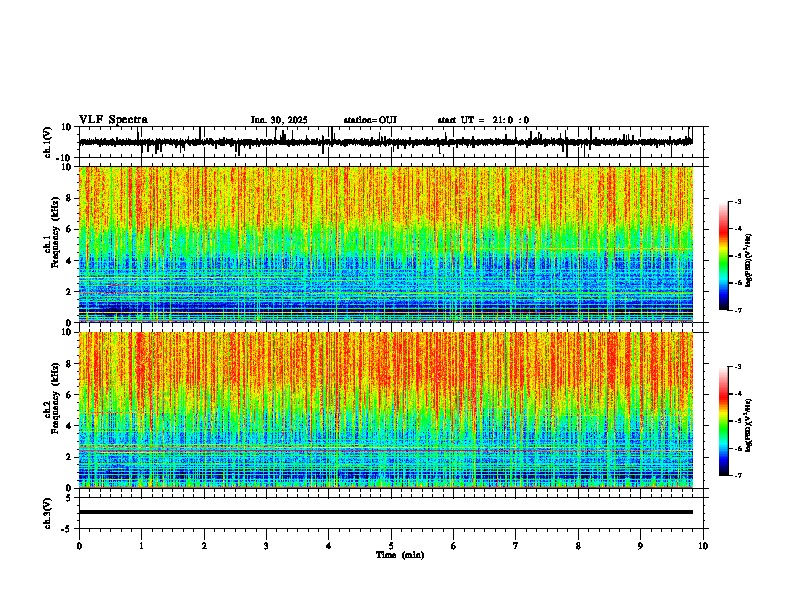Click tick label "10" on the Time axis
The height and width of the screenshot is (612, 792).
click(x=703, y=546)
